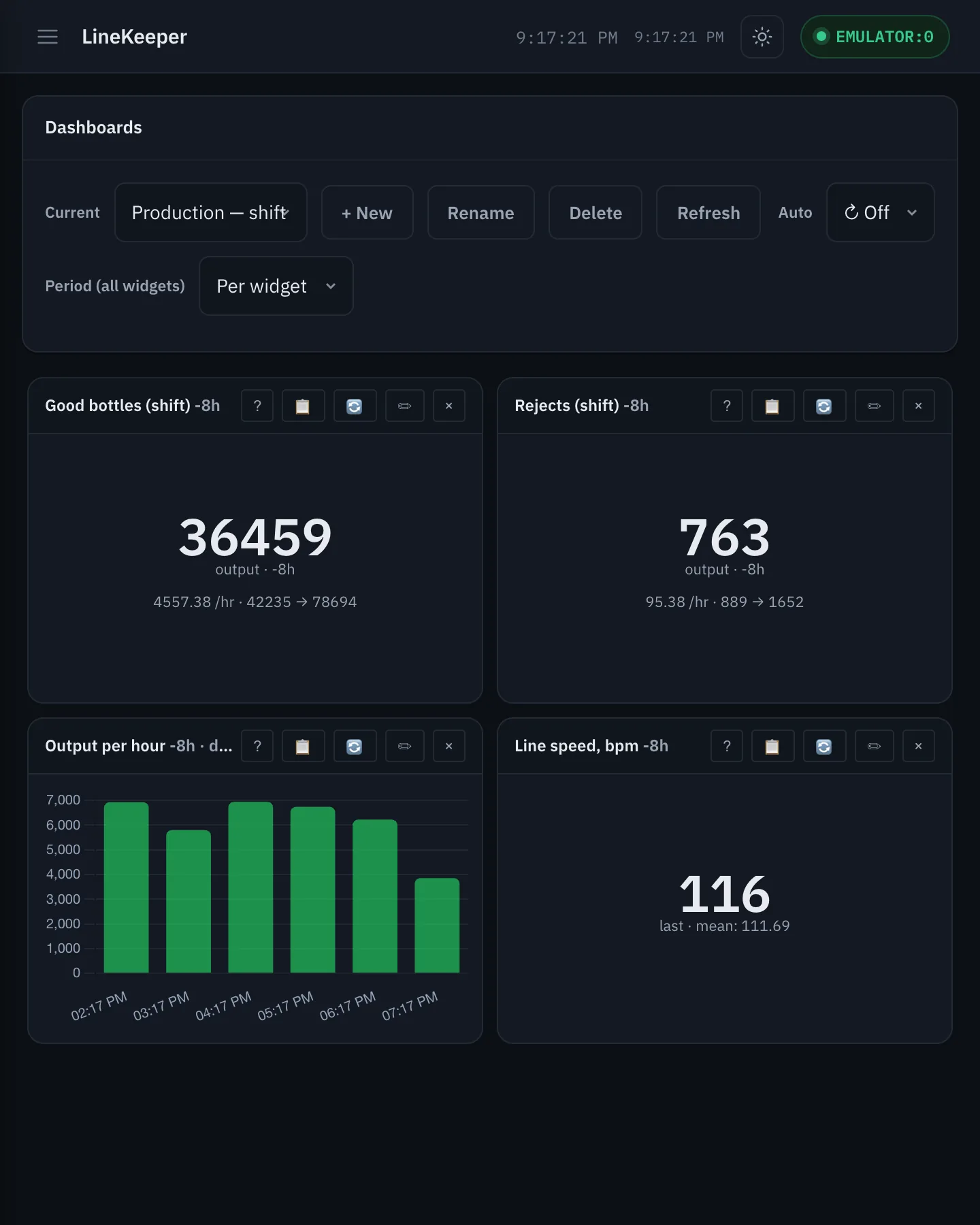Open help for Rejects widget

[x=727, y=406]
